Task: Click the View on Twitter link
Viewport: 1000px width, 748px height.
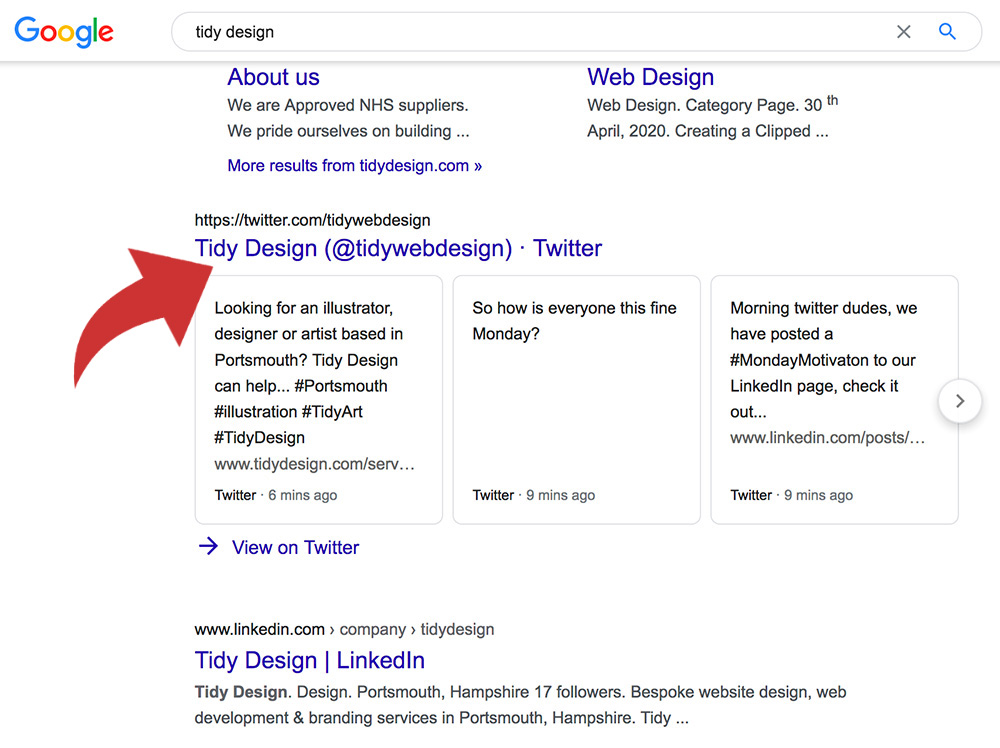Action: (x=295, y=548)
